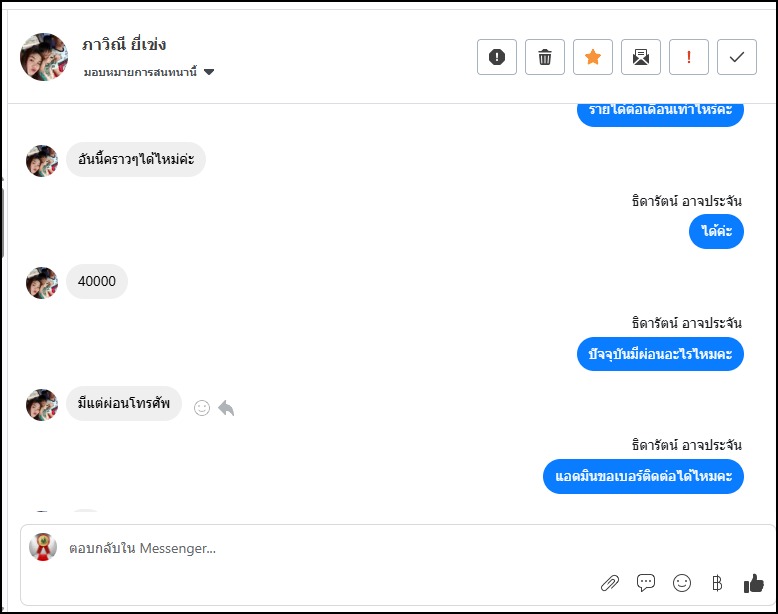
Task: Send a thumbs-up like
Action: [753, 583]
